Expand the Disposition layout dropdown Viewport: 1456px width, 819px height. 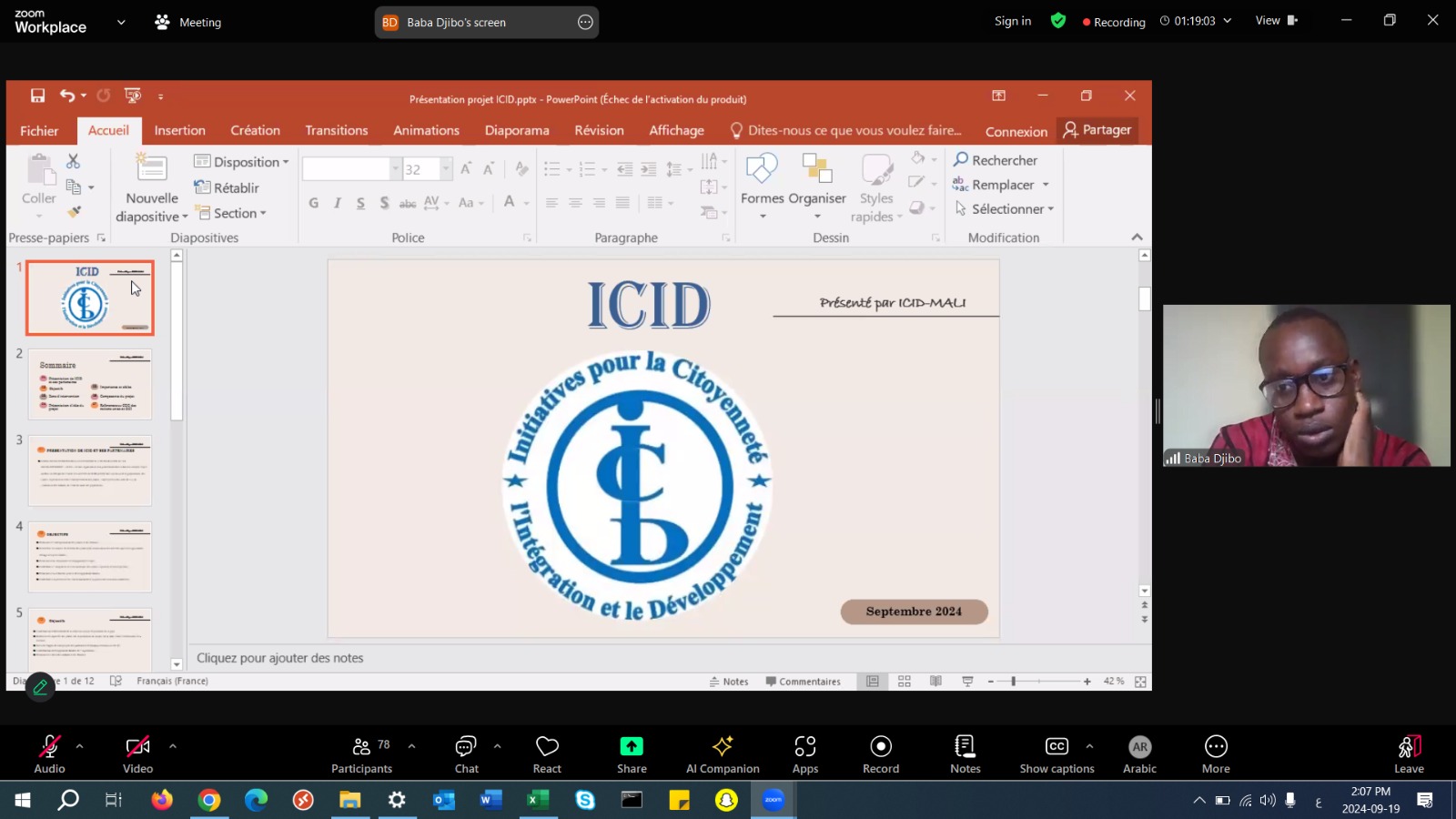pyautogui.click(x=242, y=162)
